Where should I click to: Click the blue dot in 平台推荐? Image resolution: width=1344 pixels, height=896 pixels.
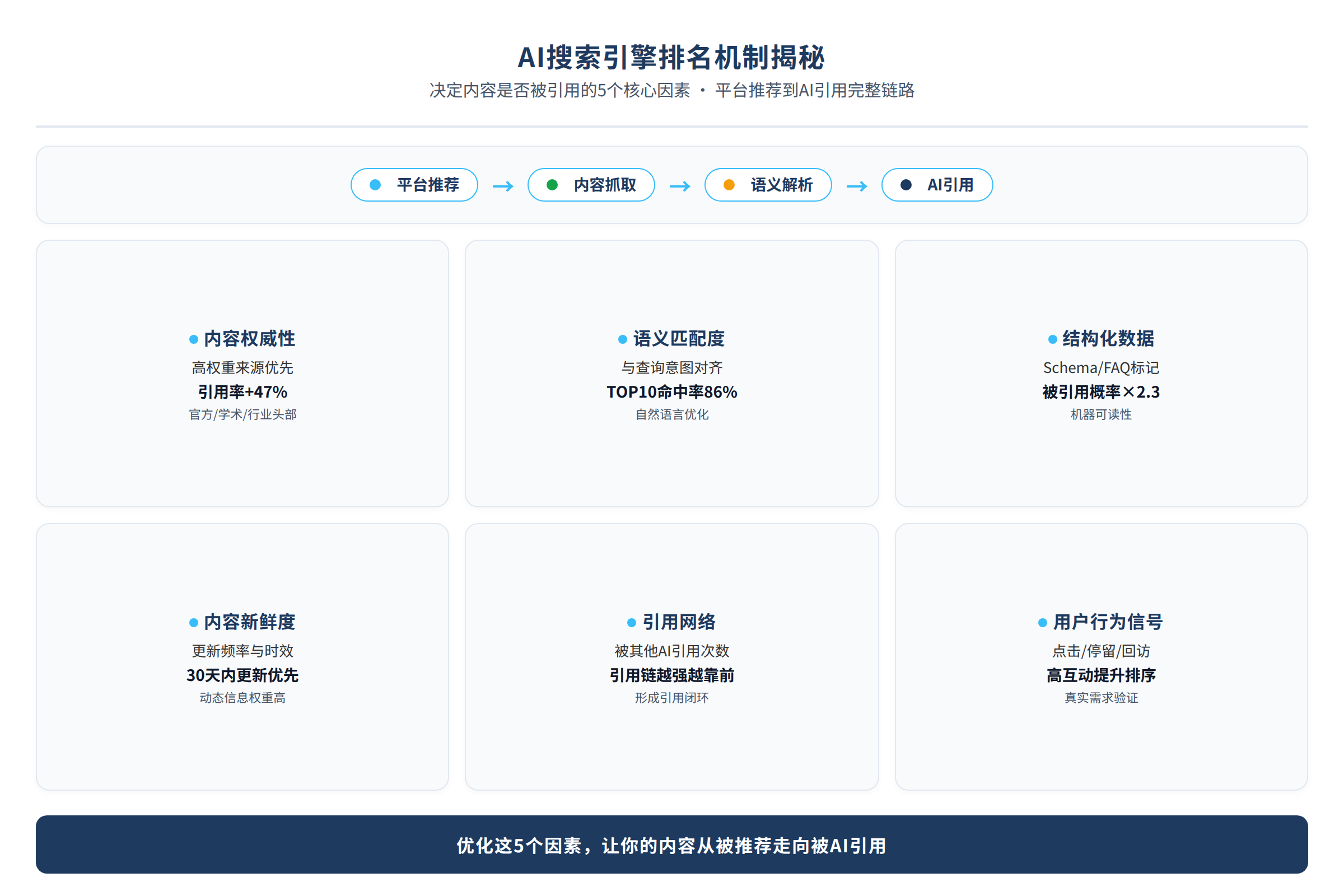pyautogui.click(x=375, y=185)
